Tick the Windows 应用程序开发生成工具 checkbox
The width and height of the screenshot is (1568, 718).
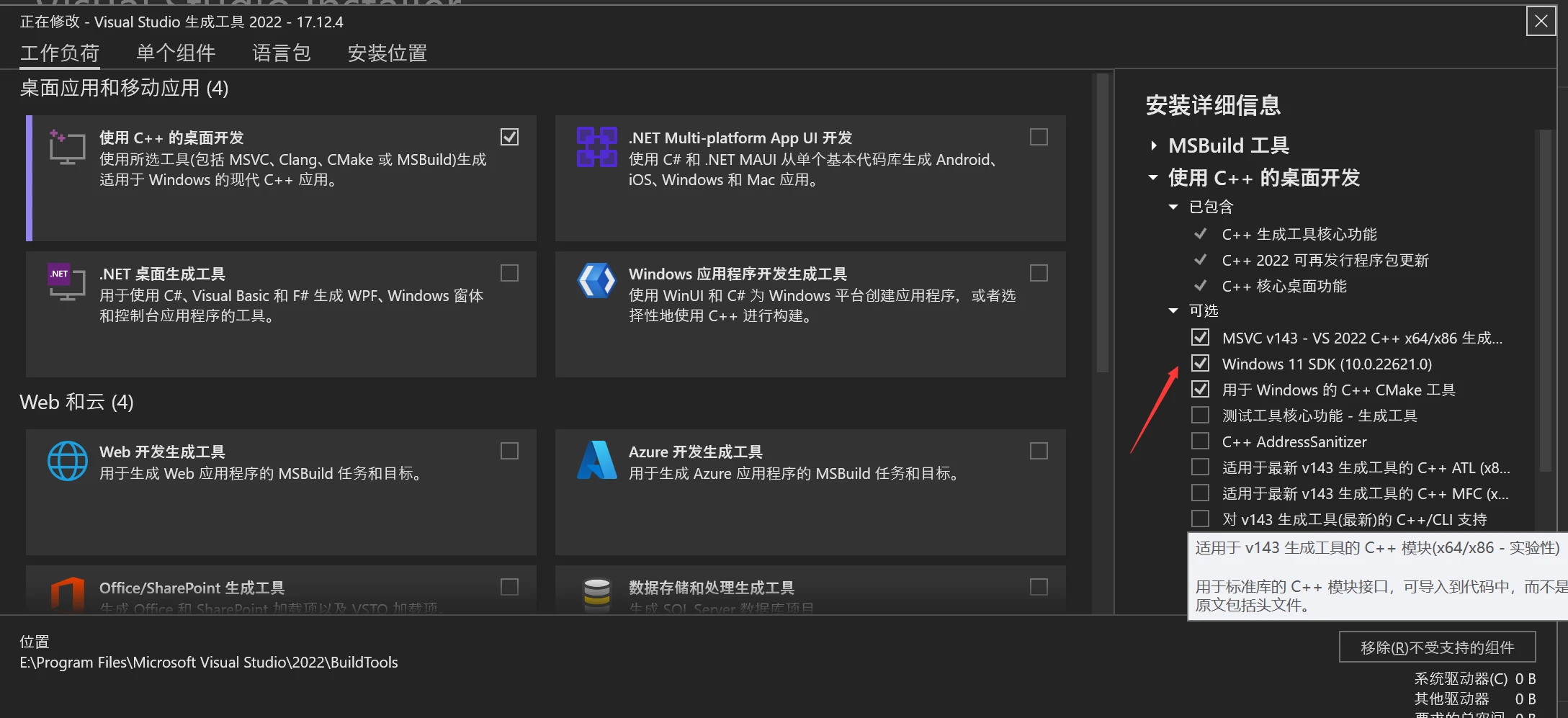1039,273
